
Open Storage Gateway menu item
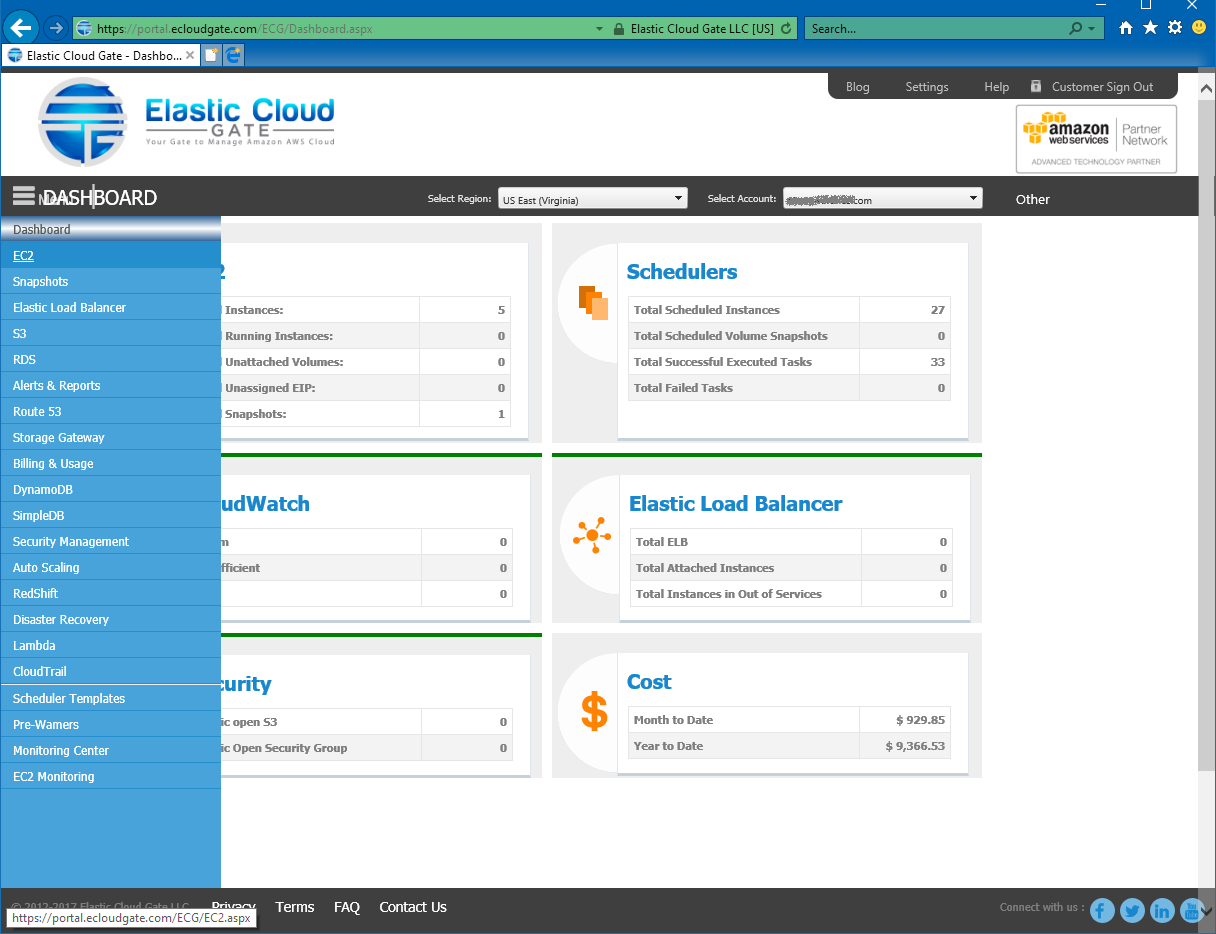click(110, 437)
